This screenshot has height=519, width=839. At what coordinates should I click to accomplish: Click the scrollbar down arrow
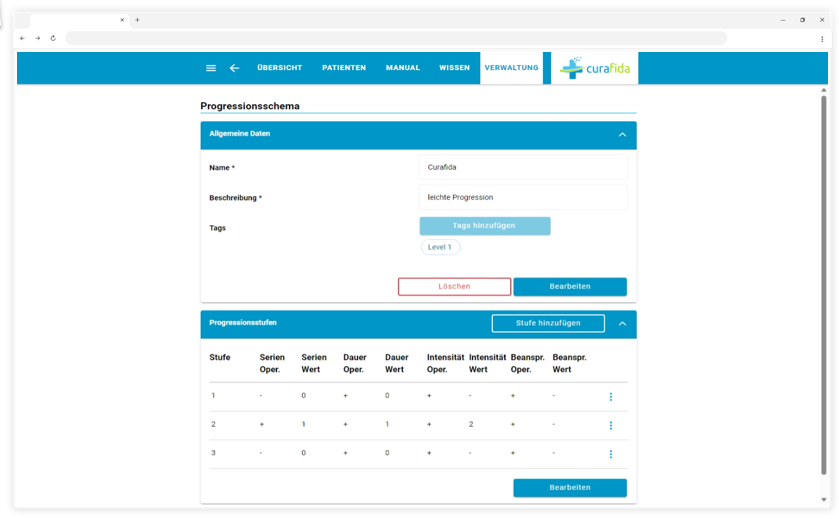click(823, 500)
